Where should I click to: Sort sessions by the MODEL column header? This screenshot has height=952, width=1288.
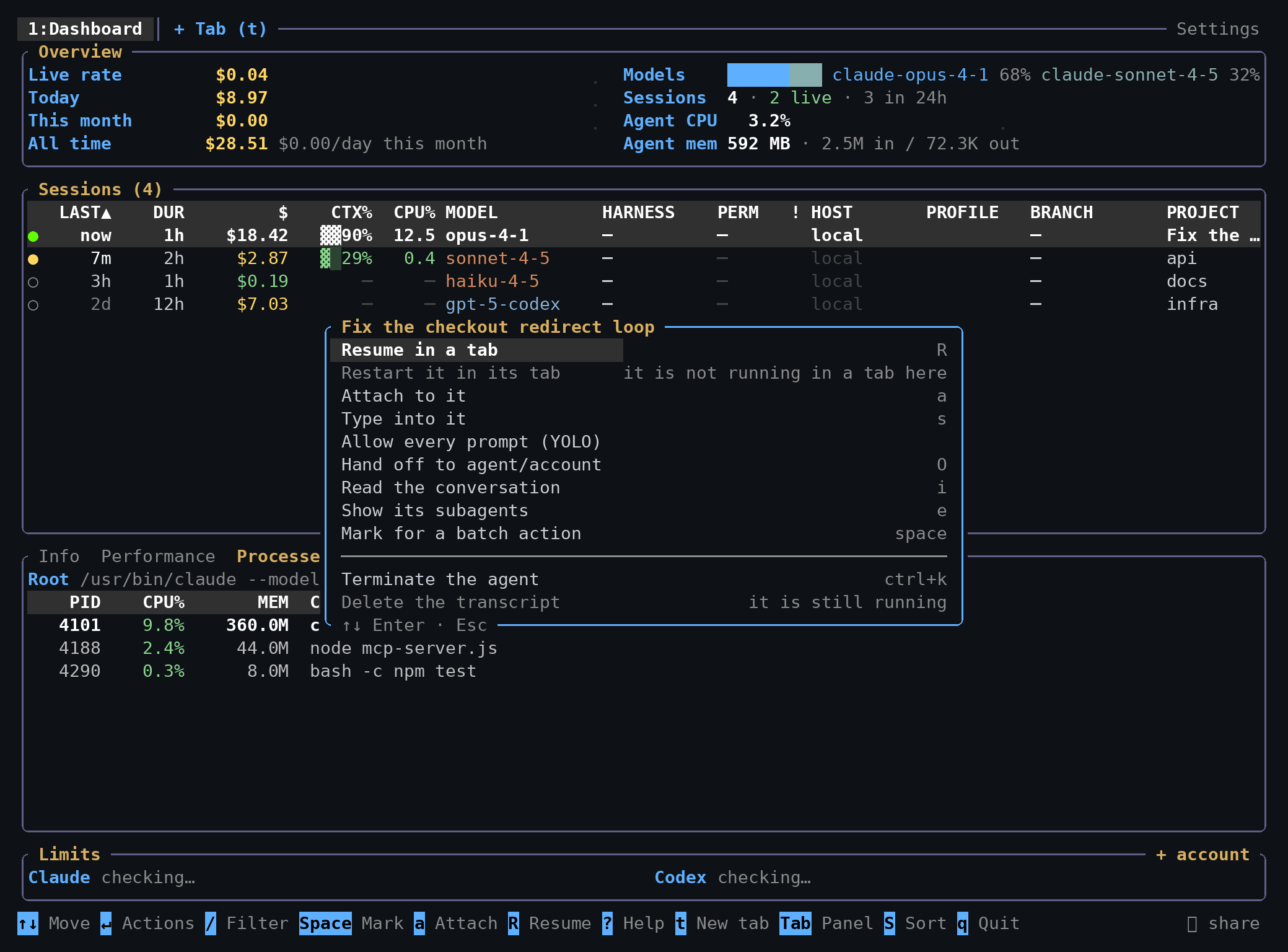pos(471,213)
